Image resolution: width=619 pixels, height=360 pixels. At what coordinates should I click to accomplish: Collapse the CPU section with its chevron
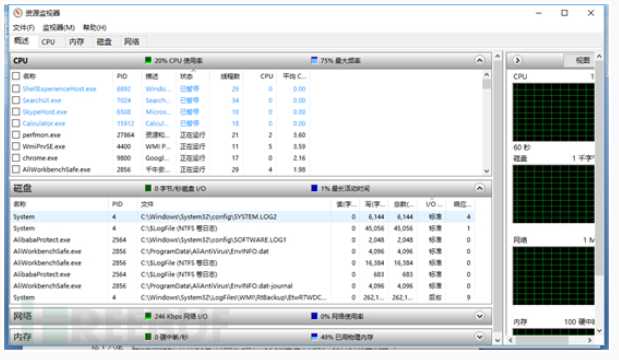point(479,60)
